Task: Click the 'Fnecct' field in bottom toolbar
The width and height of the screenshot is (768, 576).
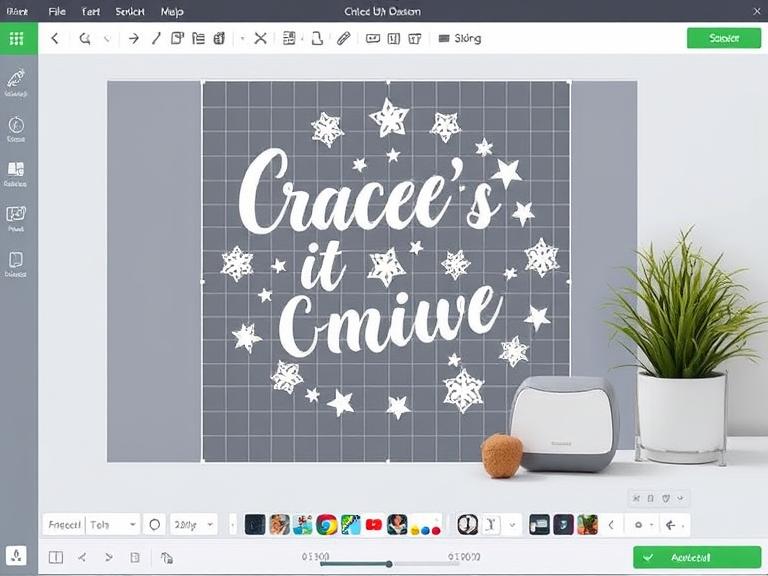Action: pos(64,525)
